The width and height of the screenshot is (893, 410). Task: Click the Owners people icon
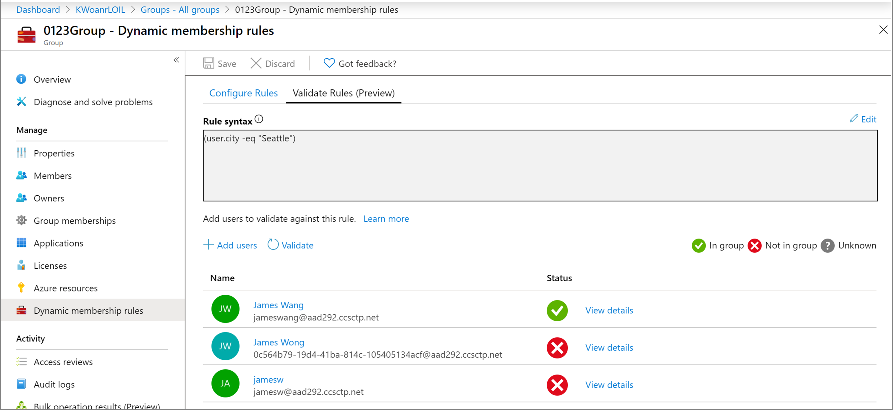pyautogui.click(x=22, y=198)
